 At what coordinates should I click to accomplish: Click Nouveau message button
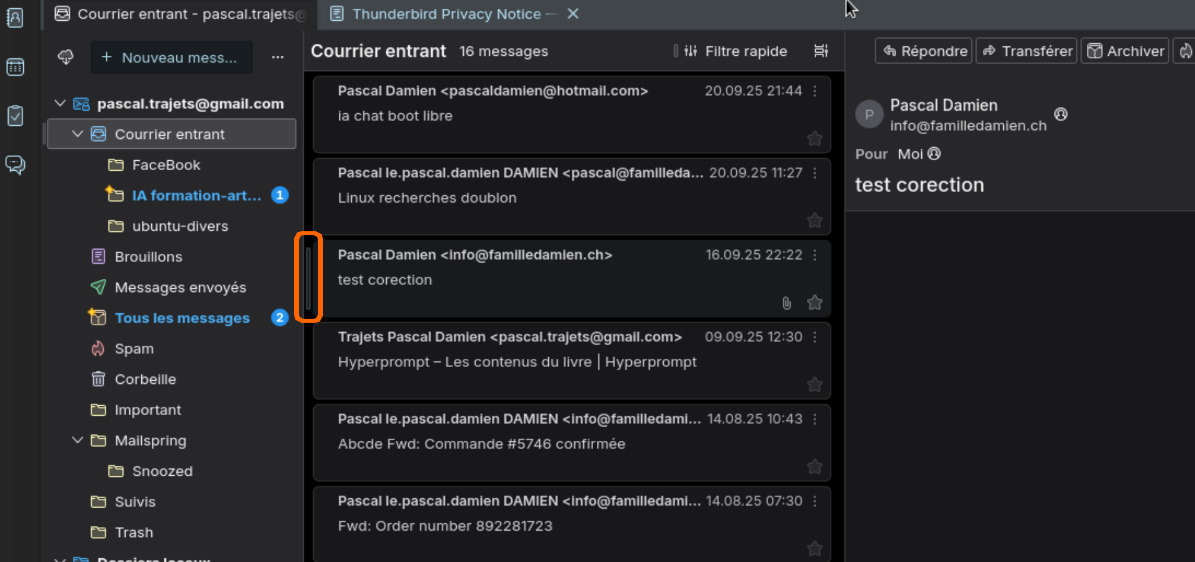(x=171, y=58)
